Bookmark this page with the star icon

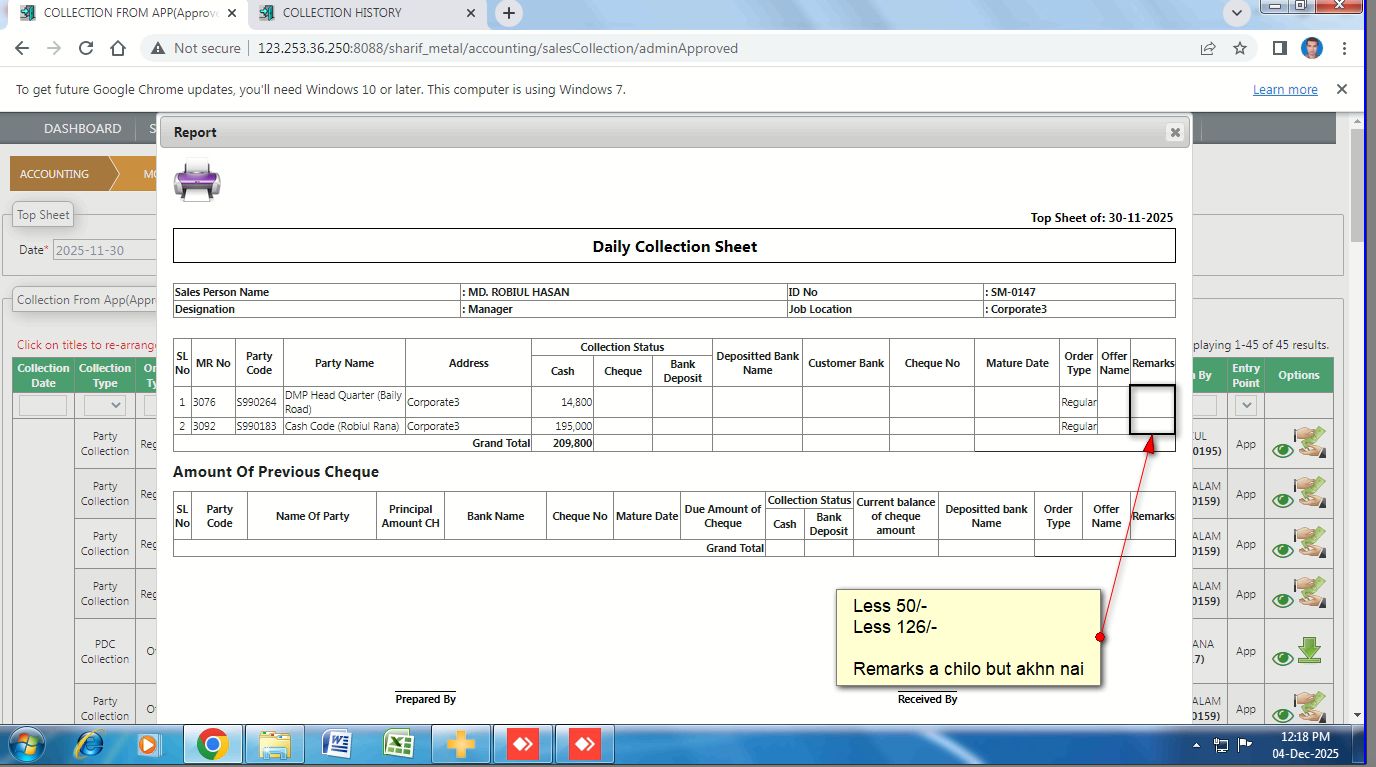point(1240,48)
